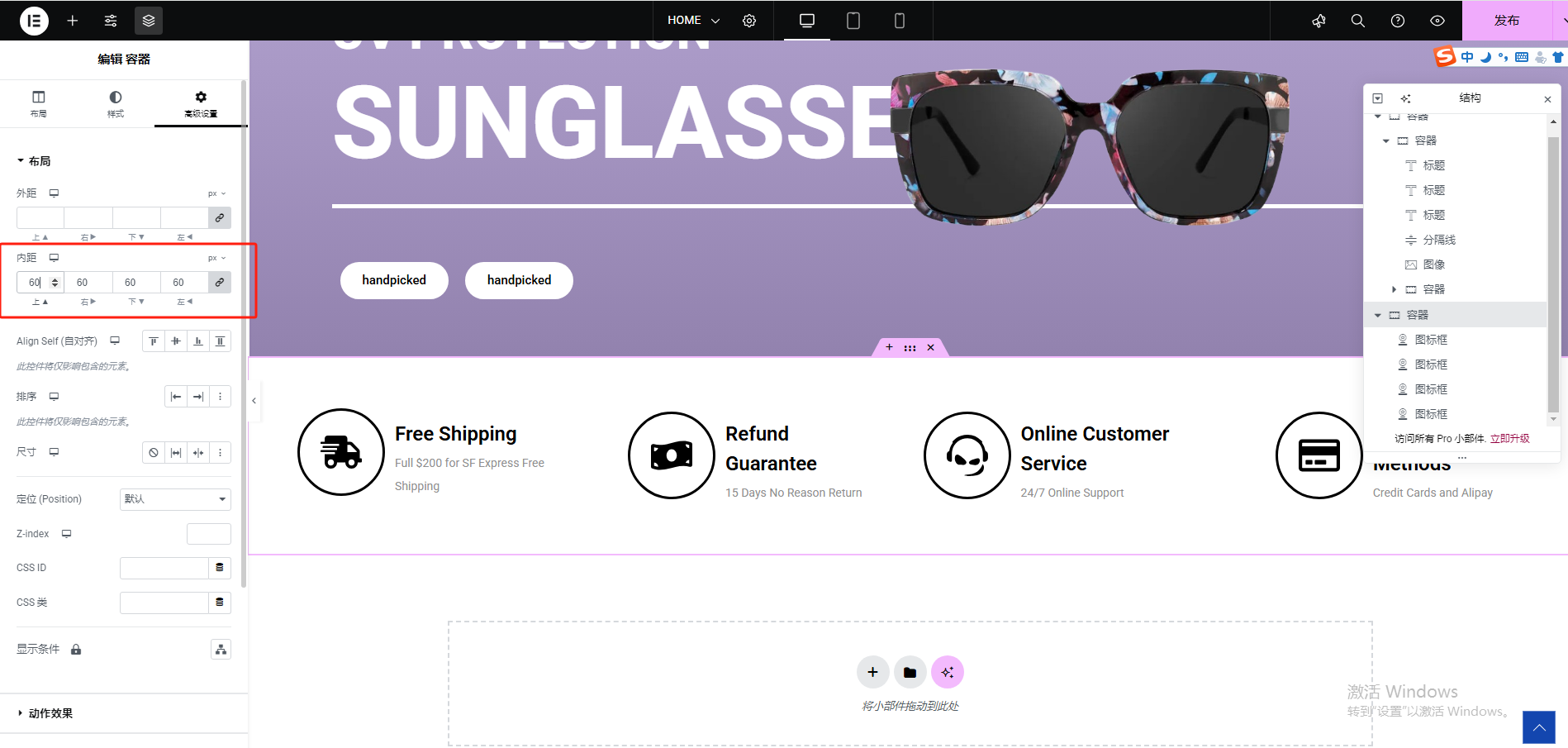
Task: Switch to the 样式 tab
Action: (116, 104)
